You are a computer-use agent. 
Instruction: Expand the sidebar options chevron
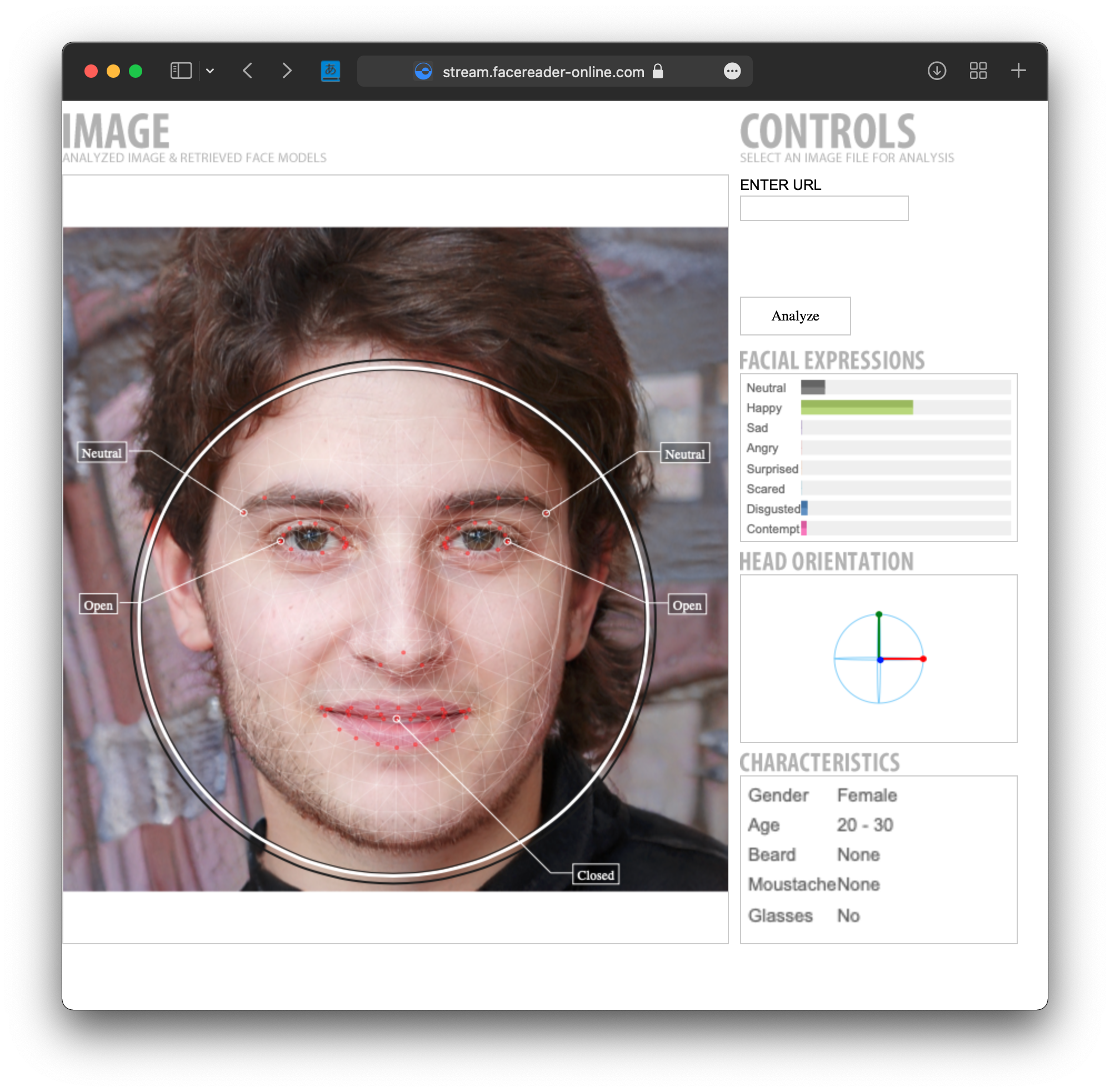pyautogui.click(x=210, y=71)
